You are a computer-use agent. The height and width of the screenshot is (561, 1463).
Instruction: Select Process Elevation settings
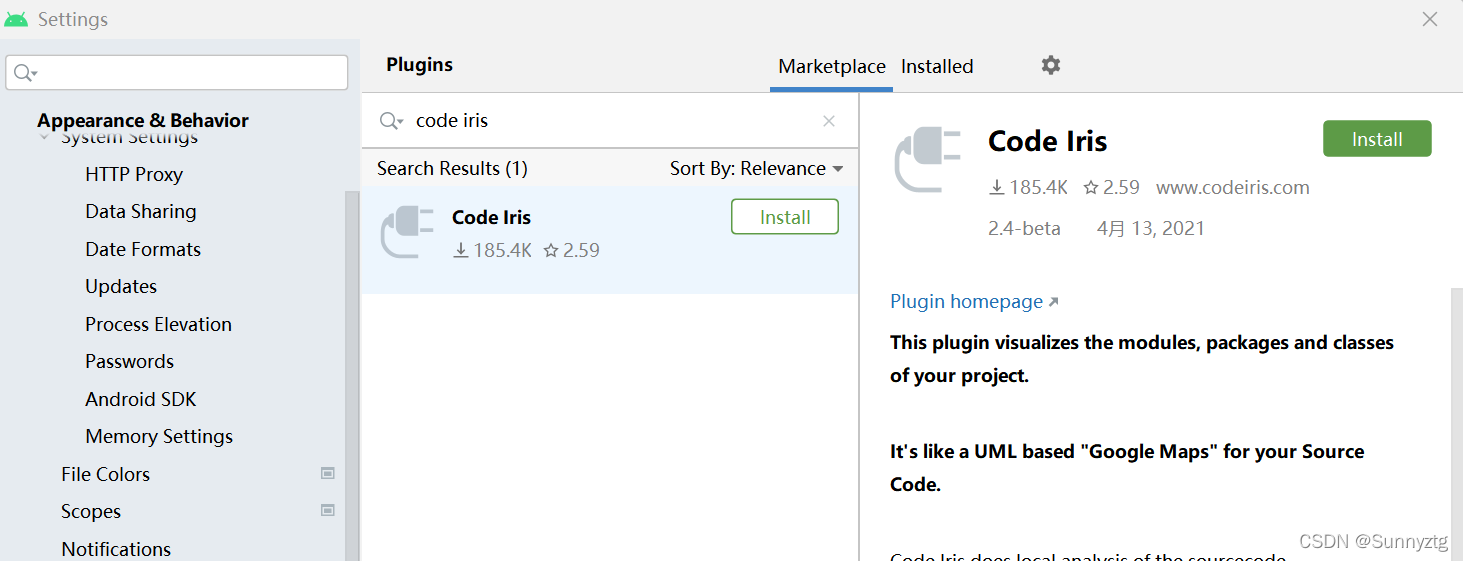[158, 324]
